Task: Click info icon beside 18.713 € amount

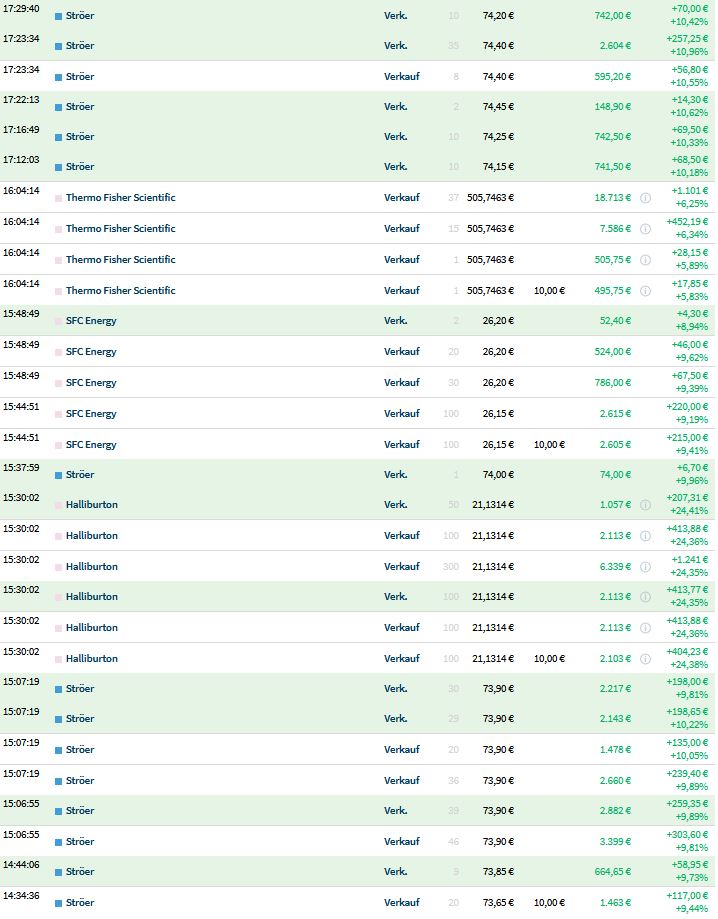Action: point(645,198)
